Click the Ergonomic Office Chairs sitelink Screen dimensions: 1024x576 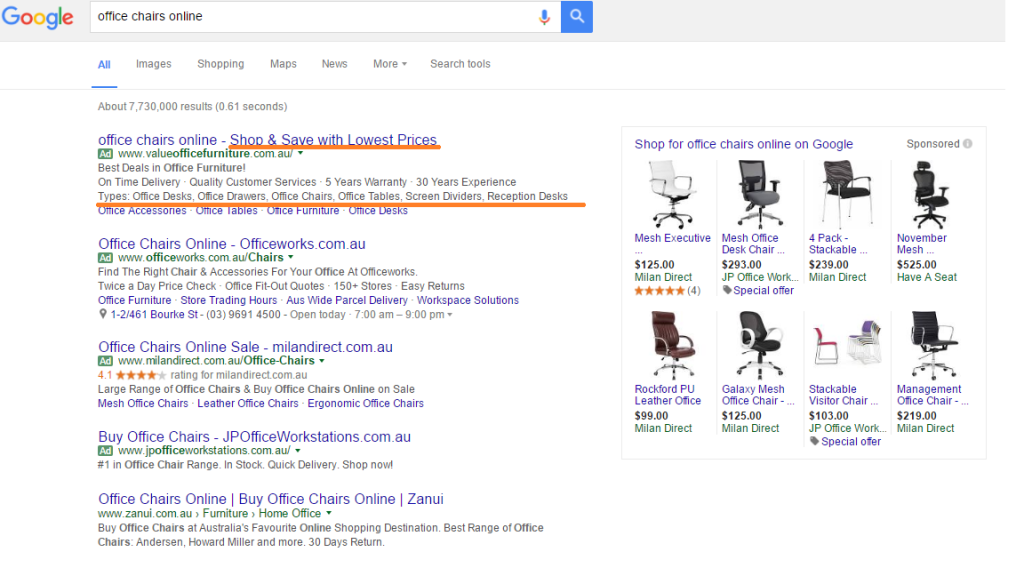(365, 403)
